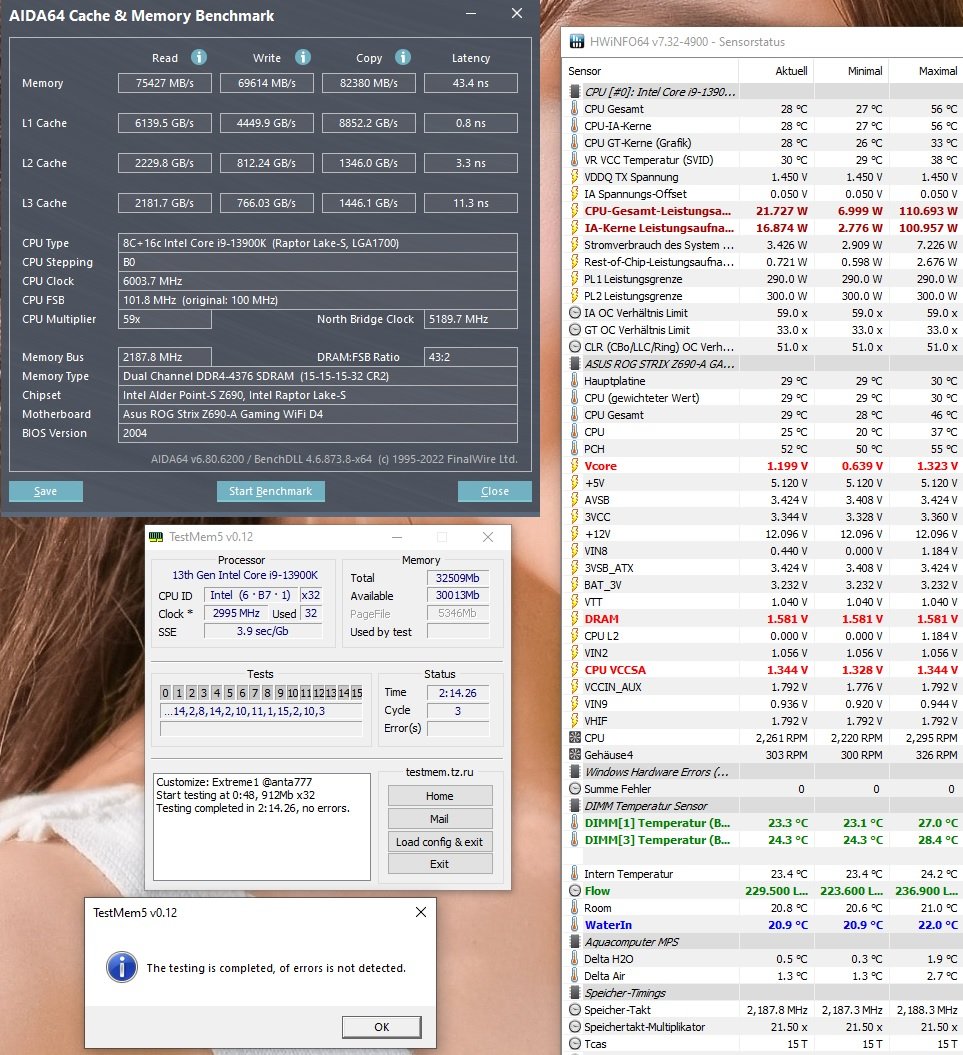Click OK in the TestMem5 completion dialog
This screenshot has height=1055, width=963.
point(382,1027)
